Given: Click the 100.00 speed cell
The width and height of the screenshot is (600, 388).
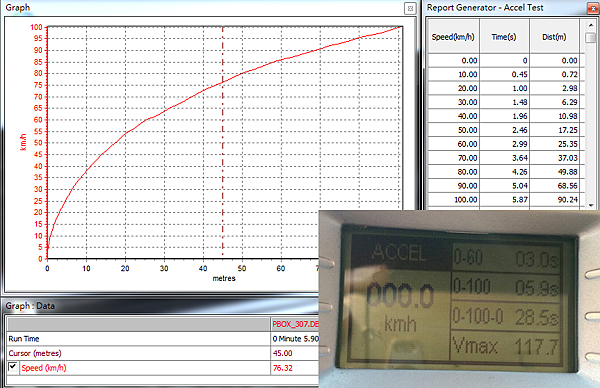Looking at the screenshot, I should coord(453,199).
